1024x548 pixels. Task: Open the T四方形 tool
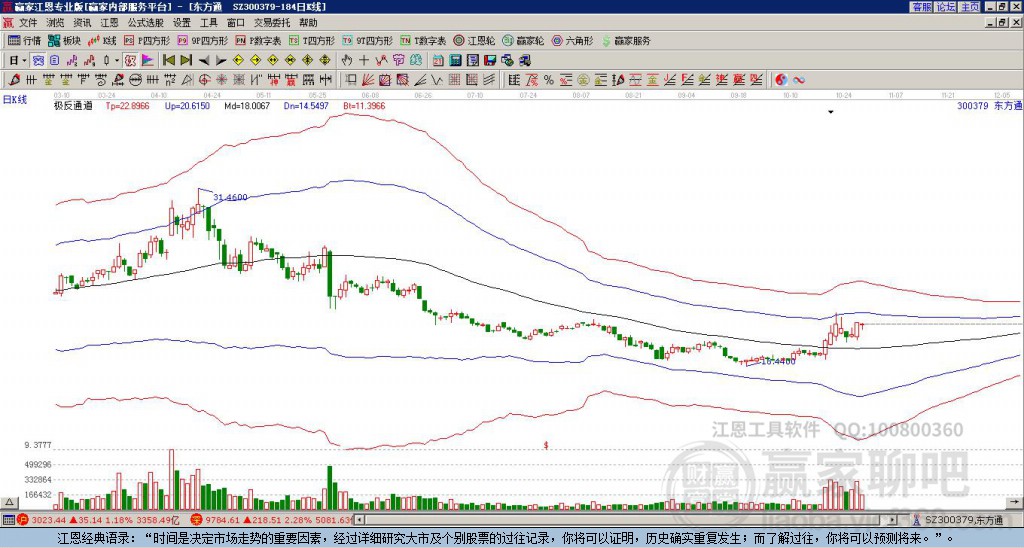coord(312,40)
